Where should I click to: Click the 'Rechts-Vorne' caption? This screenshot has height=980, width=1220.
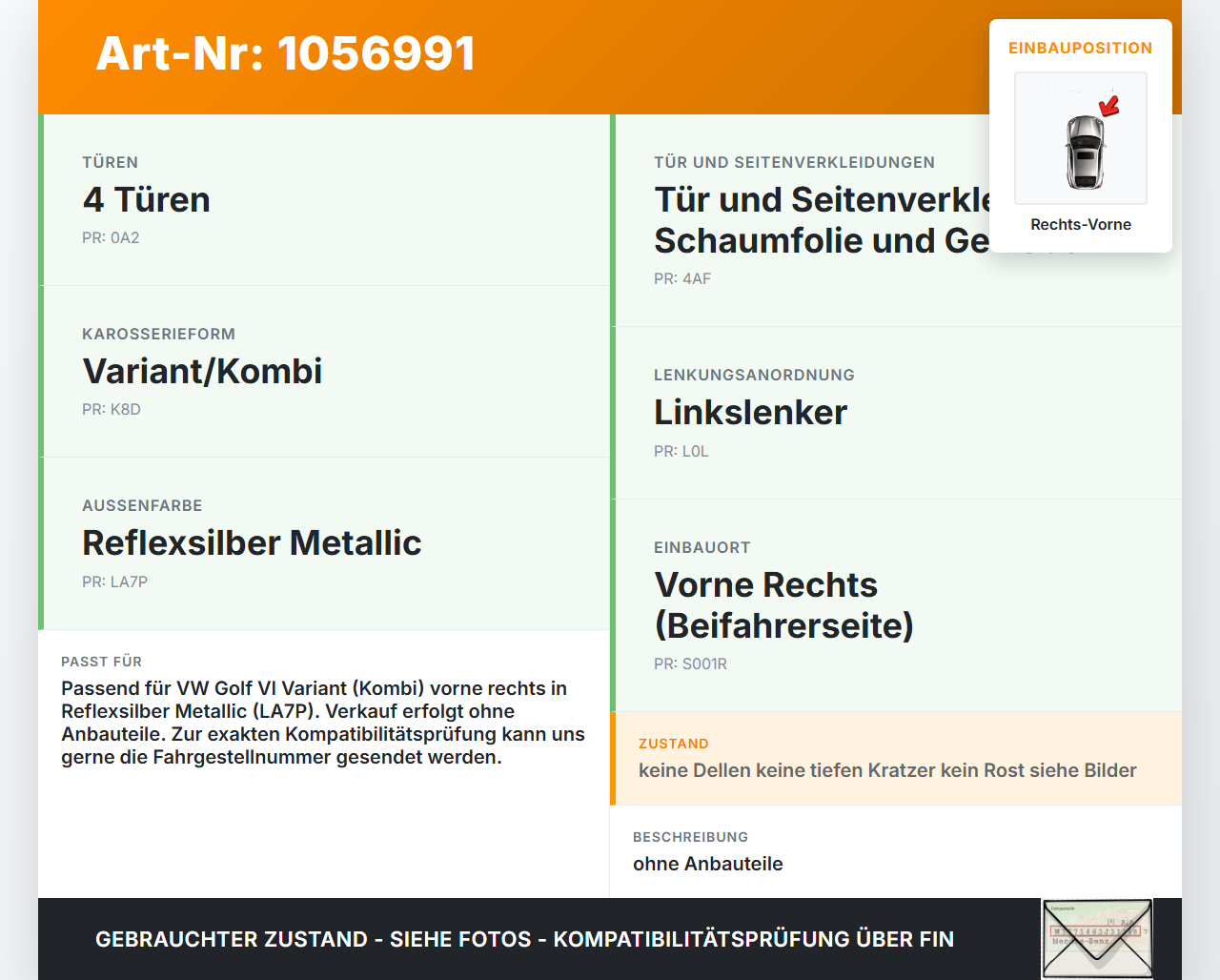tap(1081, 224)
